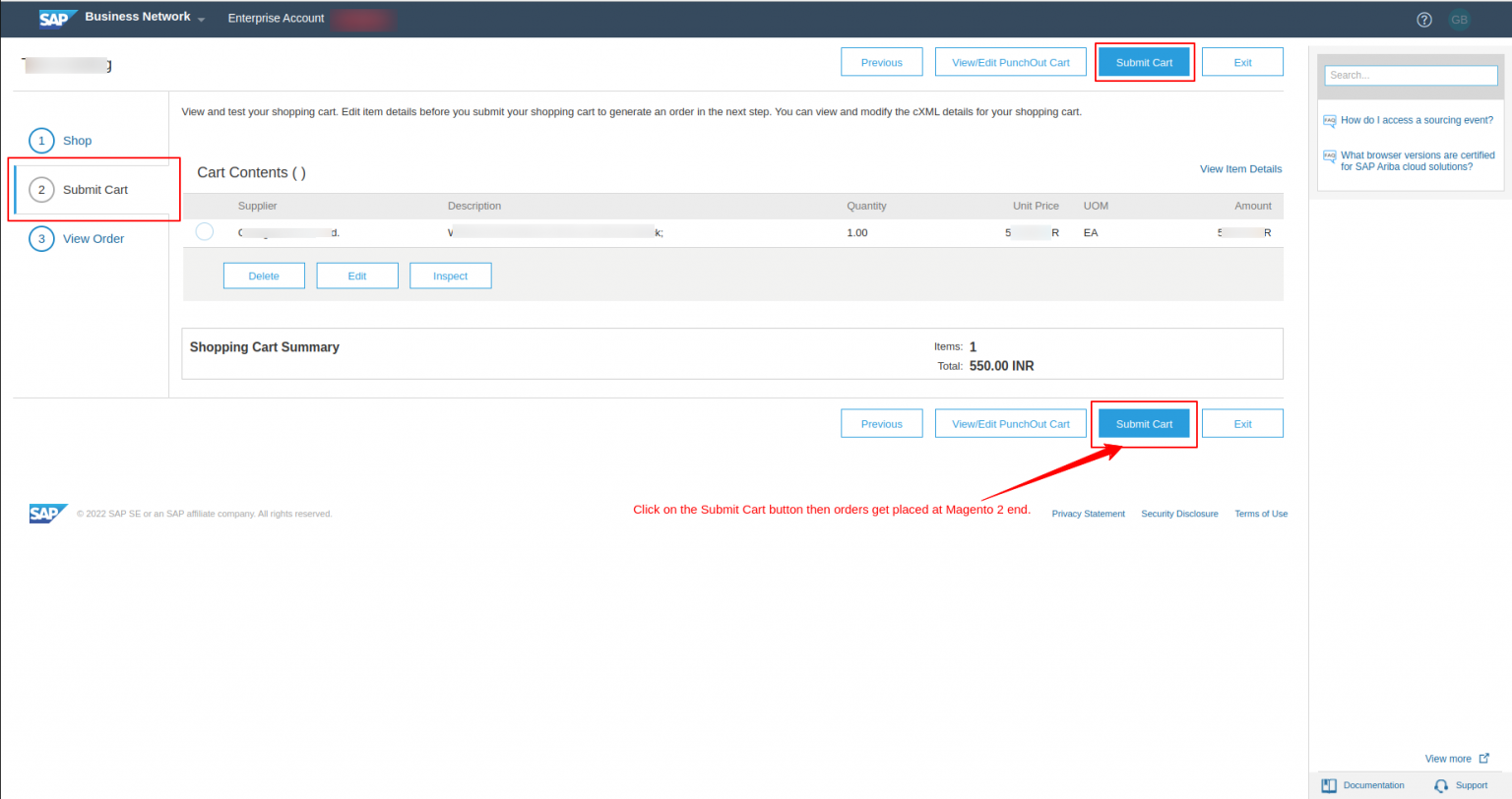1512x799 pixels.
Task: Click the Description column header
Action: pos(474,206)
